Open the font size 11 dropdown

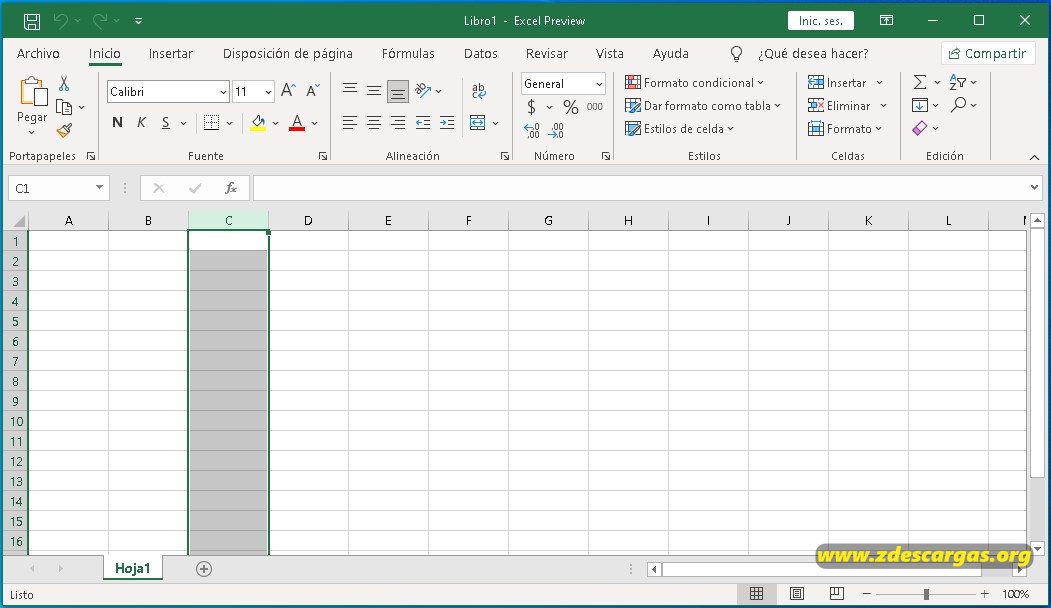pos(268,92)
